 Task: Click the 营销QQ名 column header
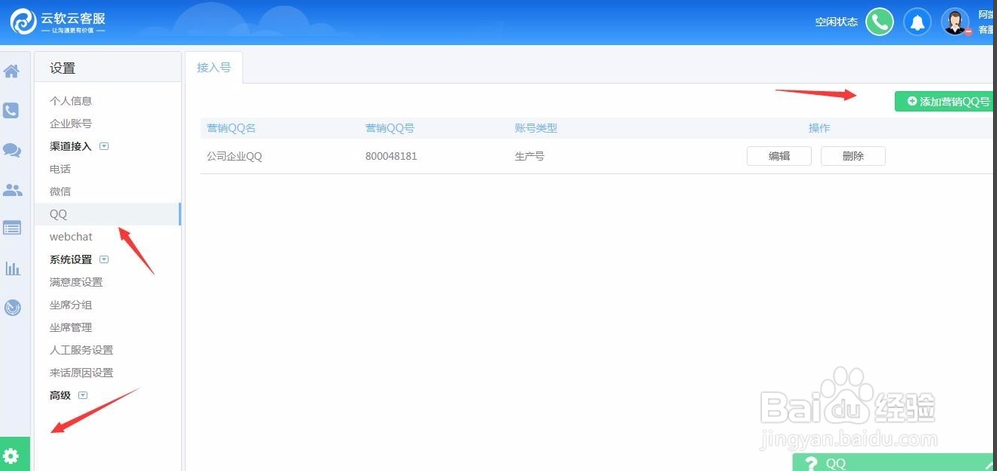point(231,128)
